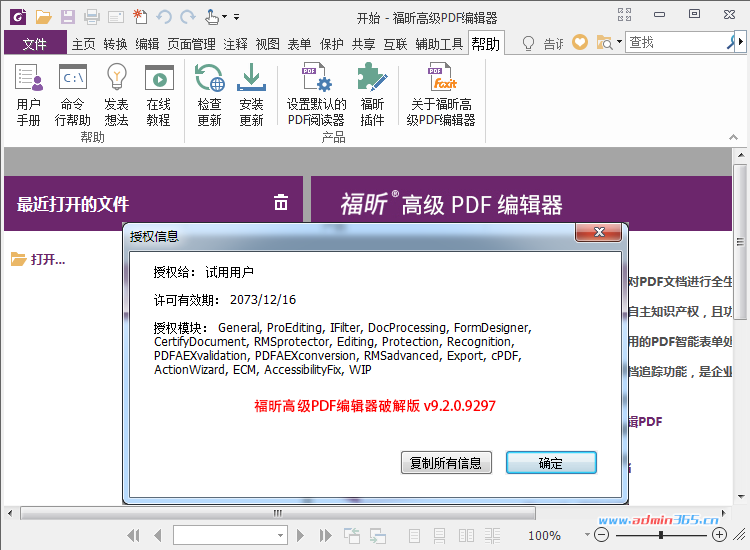Click the save icon in quick access toolbar

[x=67, y=17]
